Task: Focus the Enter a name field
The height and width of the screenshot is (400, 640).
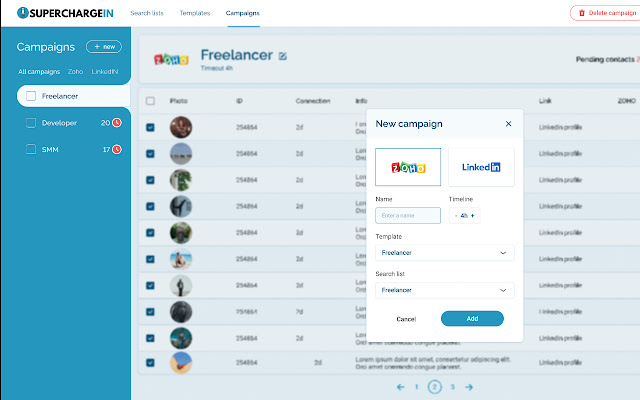Action: (x=408, y=216)
